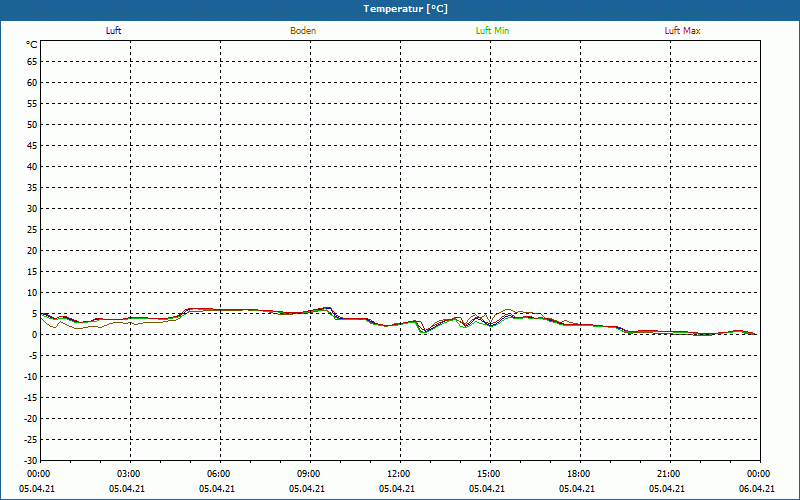800x500 pixels.
Task: Click the "-10" y-axis value
Action: pos(31,377)
